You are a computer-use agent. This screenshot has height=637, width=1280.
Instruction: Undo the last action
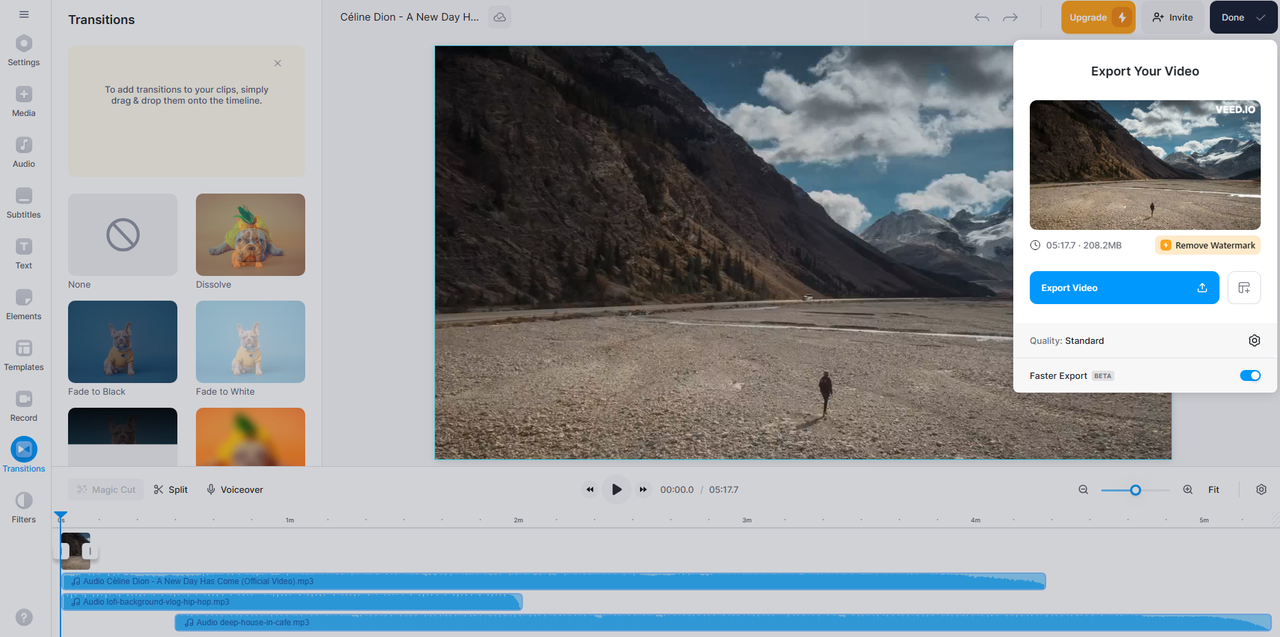pyautogui.click(x=982, y=17)
